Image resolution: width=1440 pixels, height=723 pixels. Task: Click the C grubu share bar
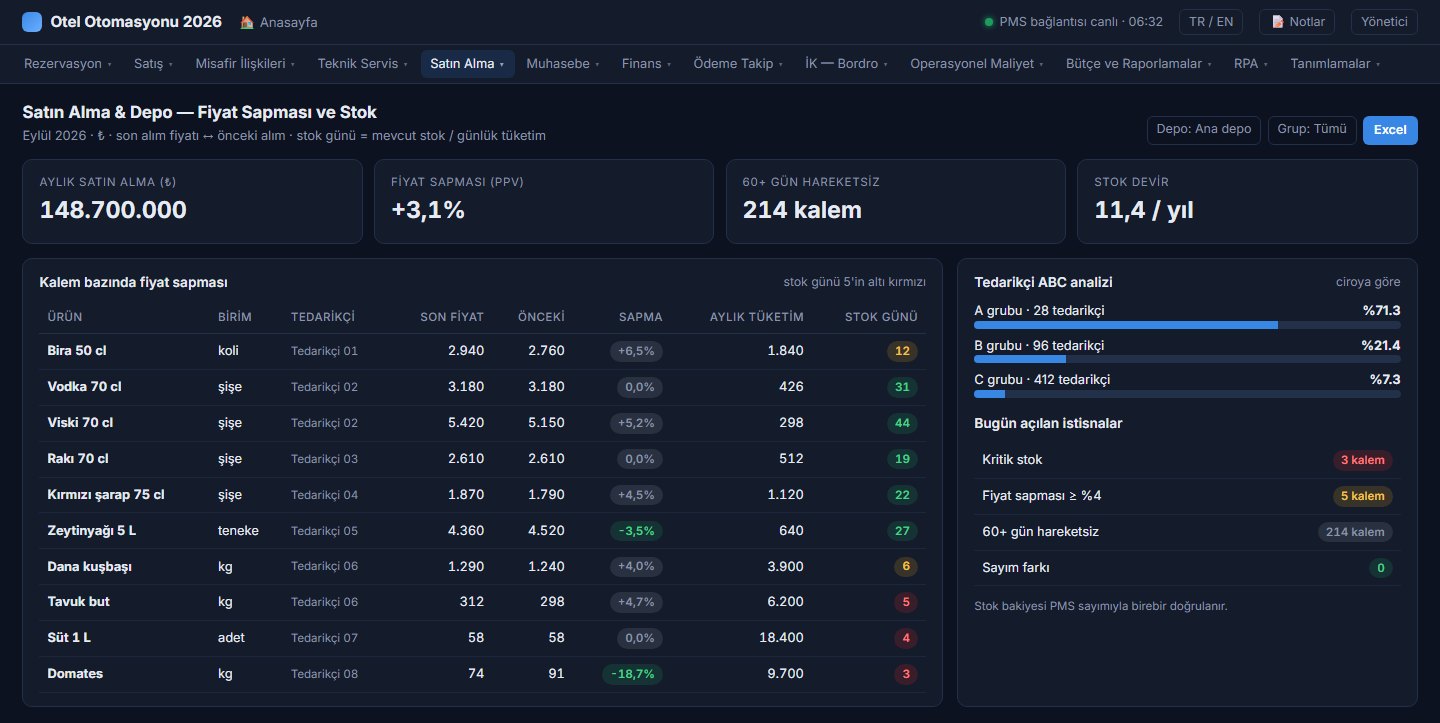1187,394
